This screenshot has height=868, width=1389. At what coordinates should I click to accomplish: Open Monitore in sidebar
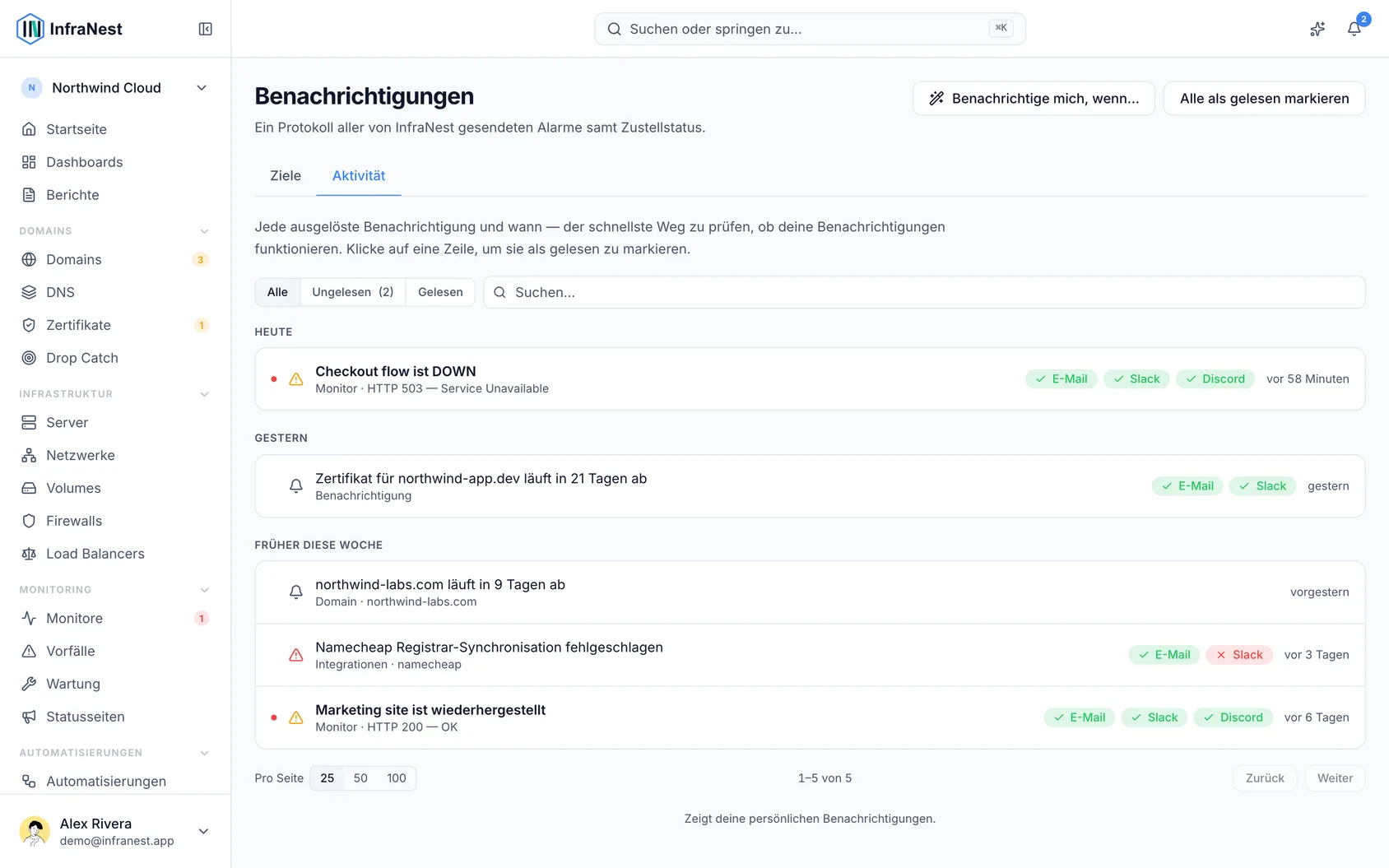pos(115,618)
